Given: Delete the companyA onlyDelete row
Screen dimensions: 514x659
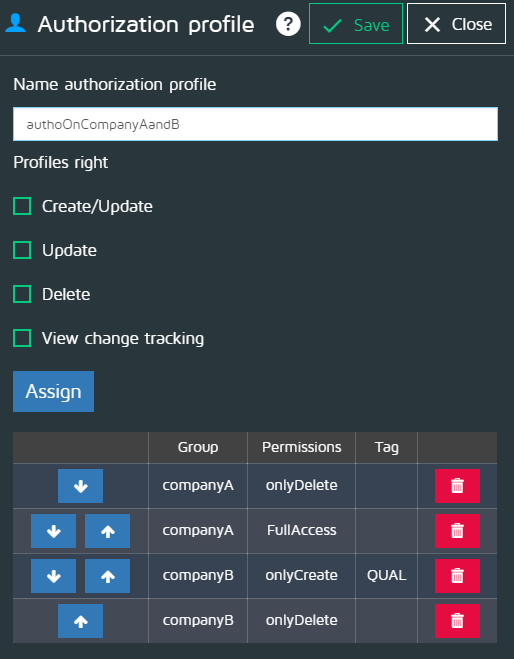Looking at the screenshot, I should click(457, 486).
